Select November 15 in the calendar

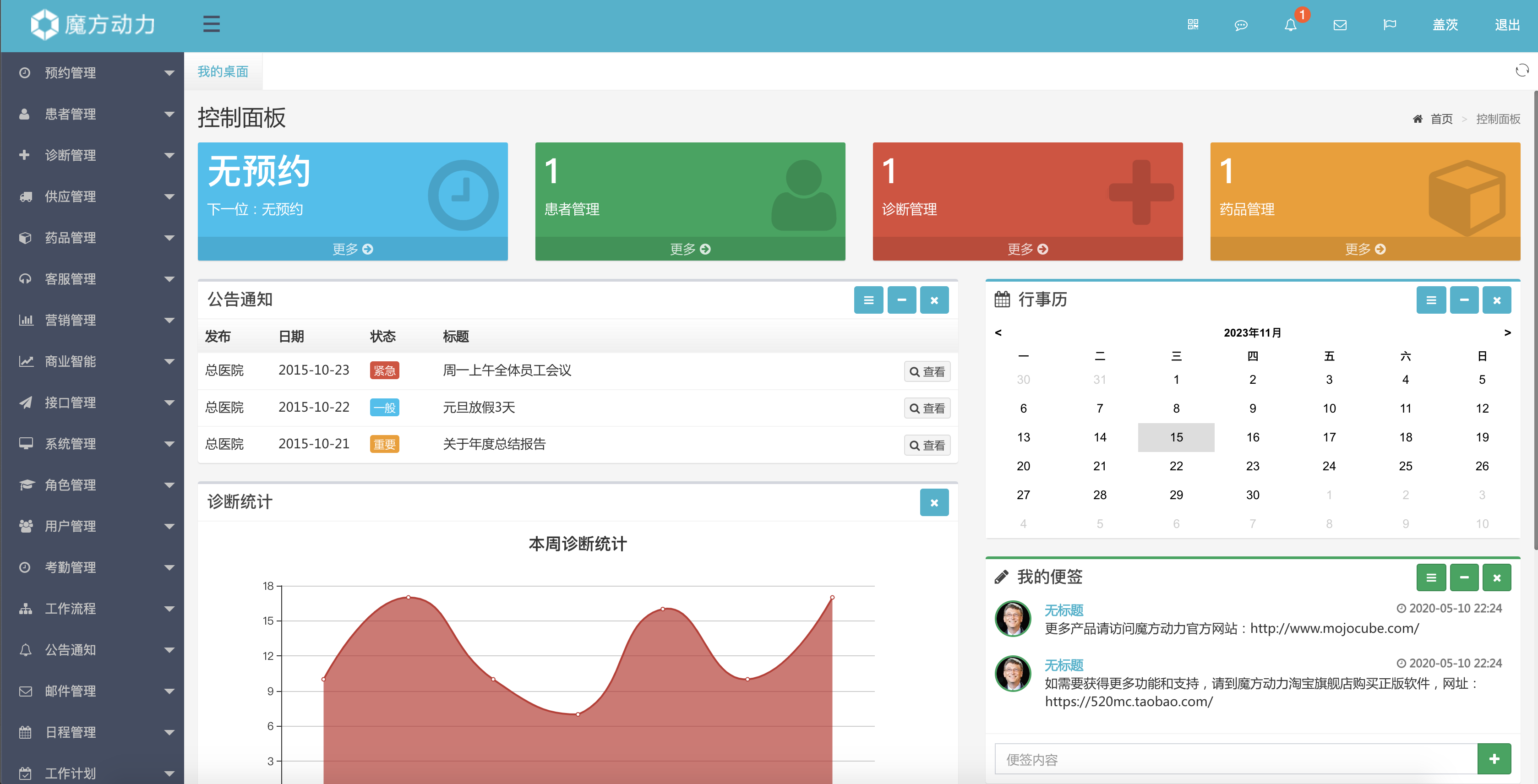point(1176,437)
